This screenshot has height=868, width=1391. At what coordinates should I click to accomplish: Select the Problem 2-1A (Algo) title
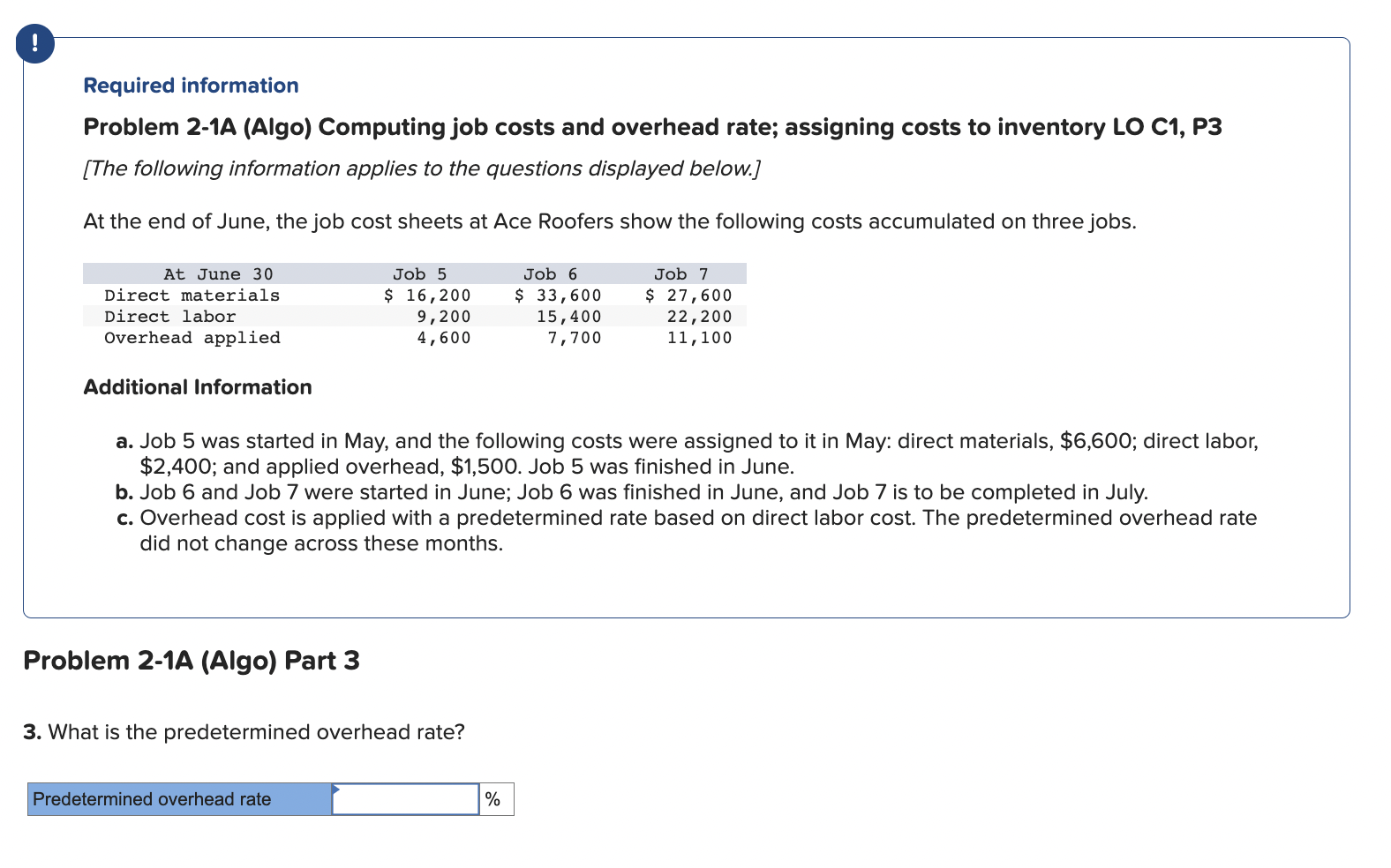[651, 126]
